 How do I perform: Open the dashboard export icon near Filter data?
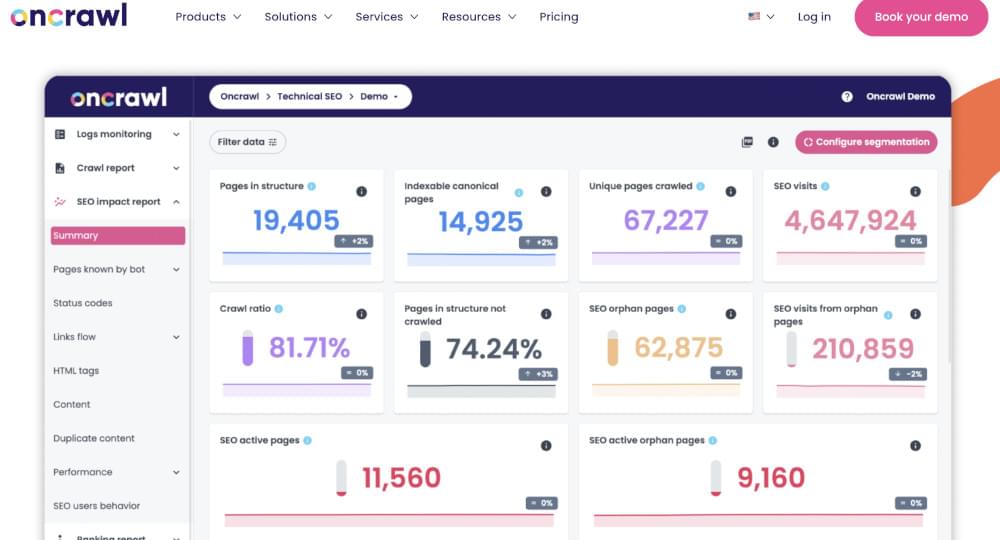pos(747,142)
